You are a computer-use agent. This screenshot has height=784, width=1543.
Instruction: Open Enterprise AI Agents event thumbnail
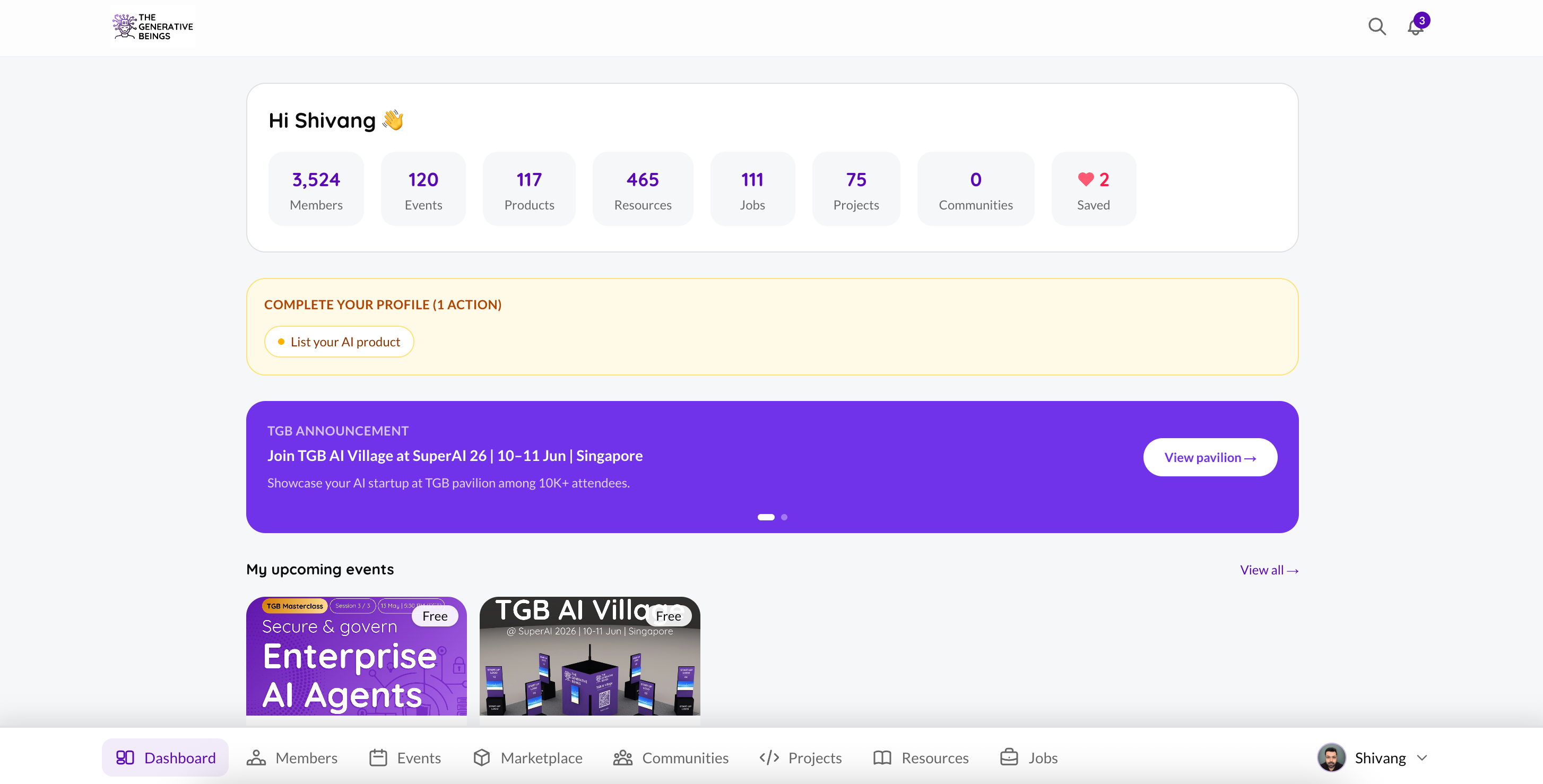357,656
